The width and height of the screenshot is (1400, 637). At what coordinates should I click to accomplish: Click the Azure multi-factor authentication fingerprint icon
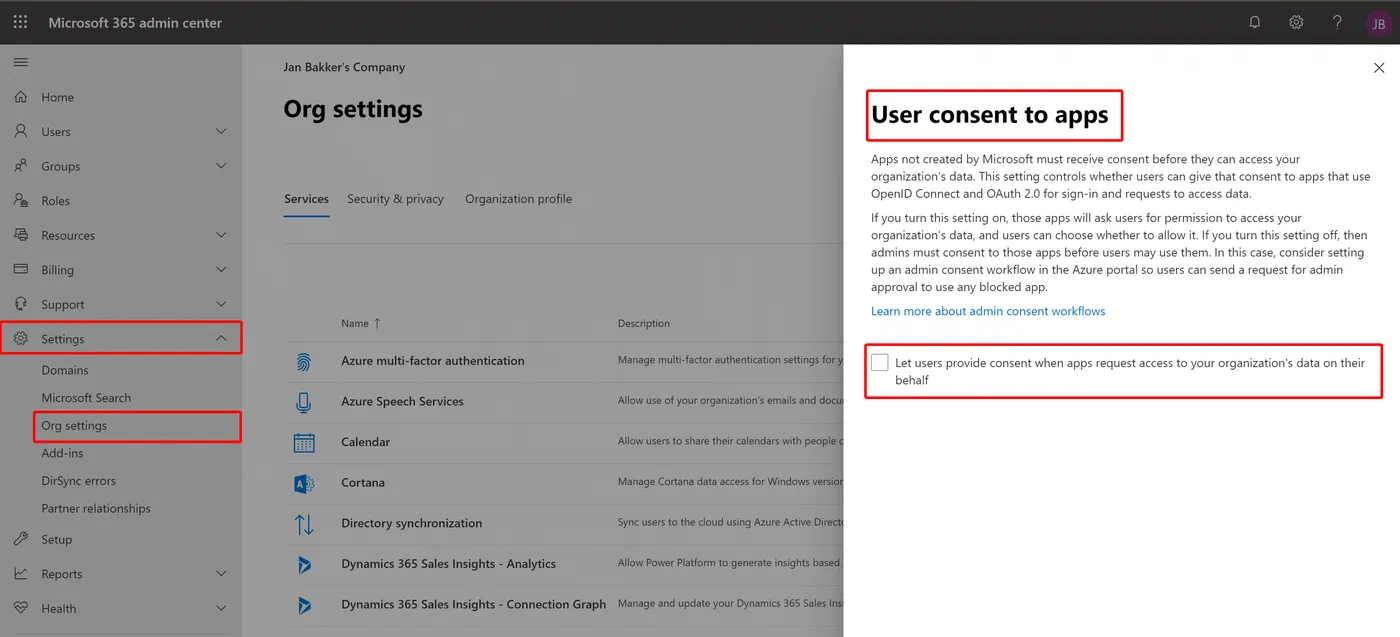pos(304,361)
